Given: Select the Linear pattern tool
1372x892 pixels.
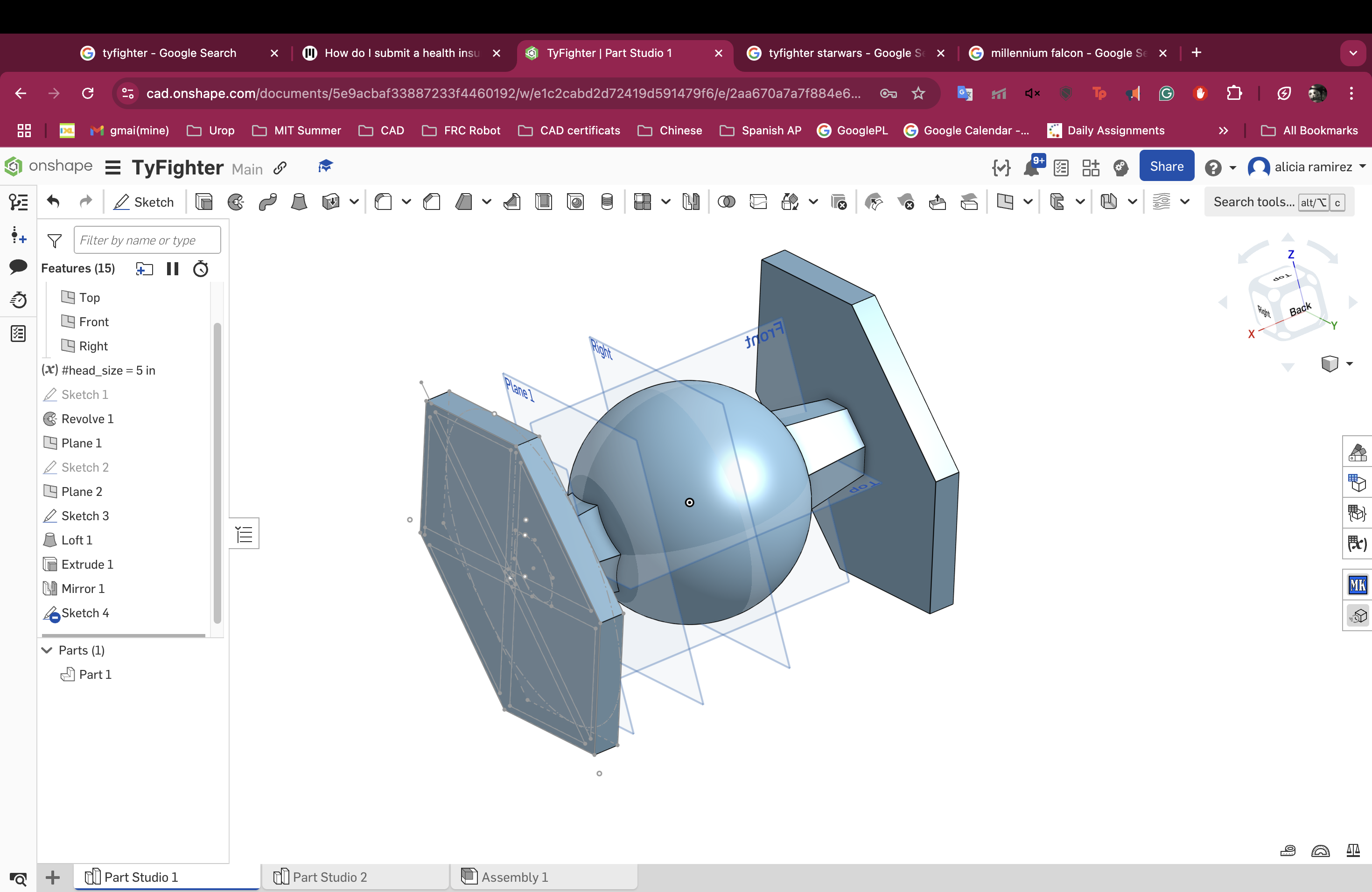Looking at the screenshot, I should click(643, 202).
